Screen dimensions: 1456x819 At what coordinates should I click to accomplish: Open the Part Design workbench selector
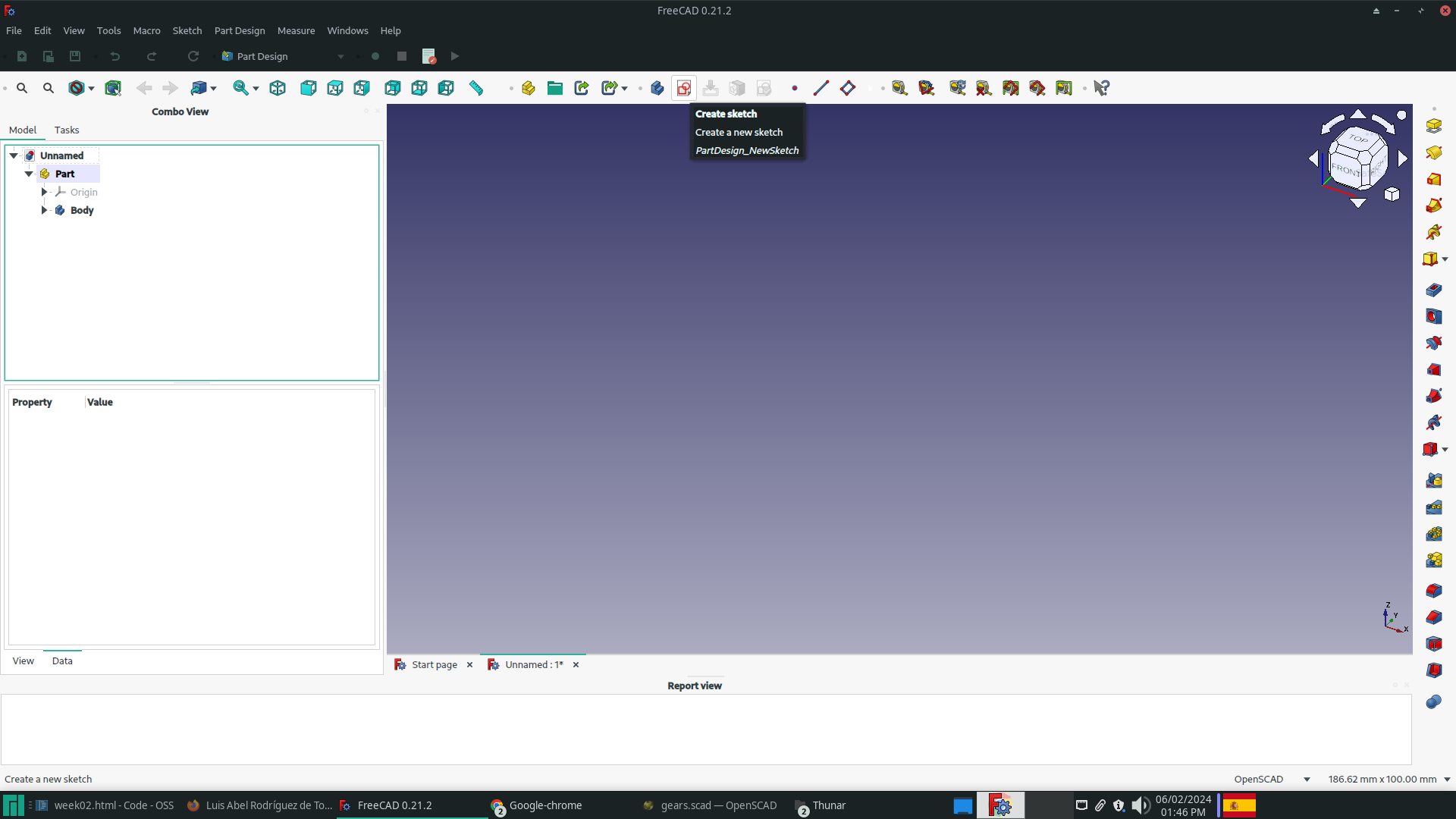pyautogui.click(x=282, y=56)
